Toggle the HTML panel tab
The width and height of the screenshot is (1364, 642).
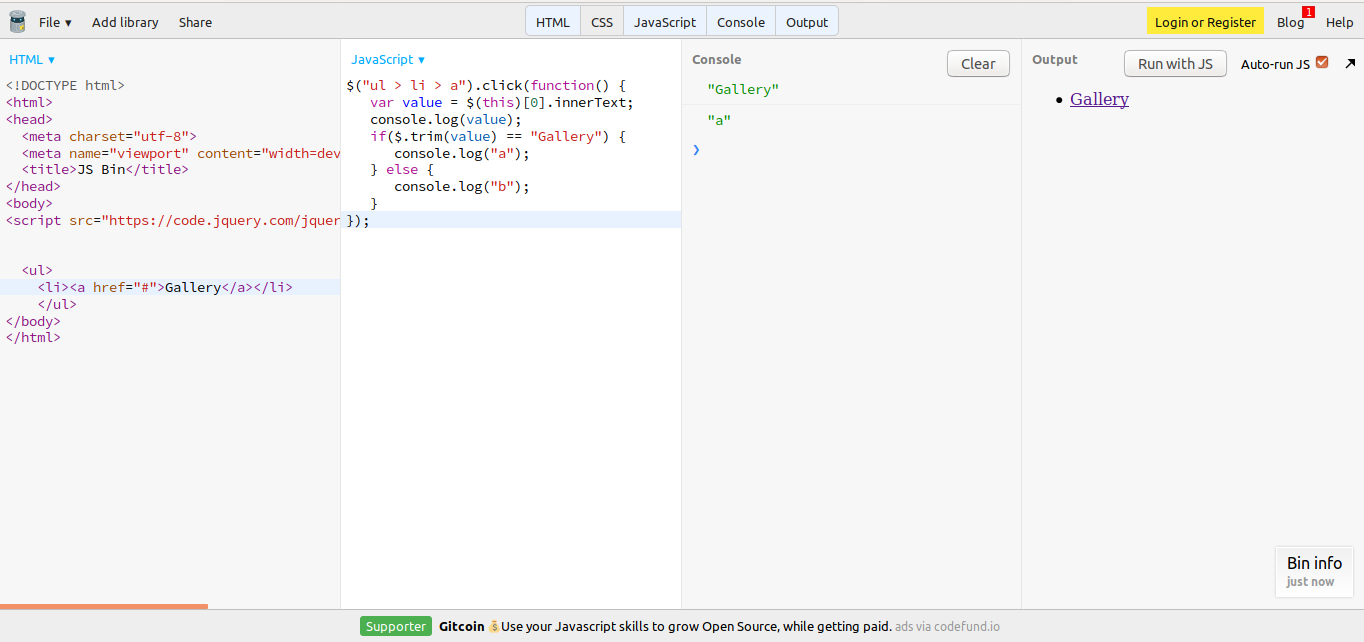[x=552, y=22]
